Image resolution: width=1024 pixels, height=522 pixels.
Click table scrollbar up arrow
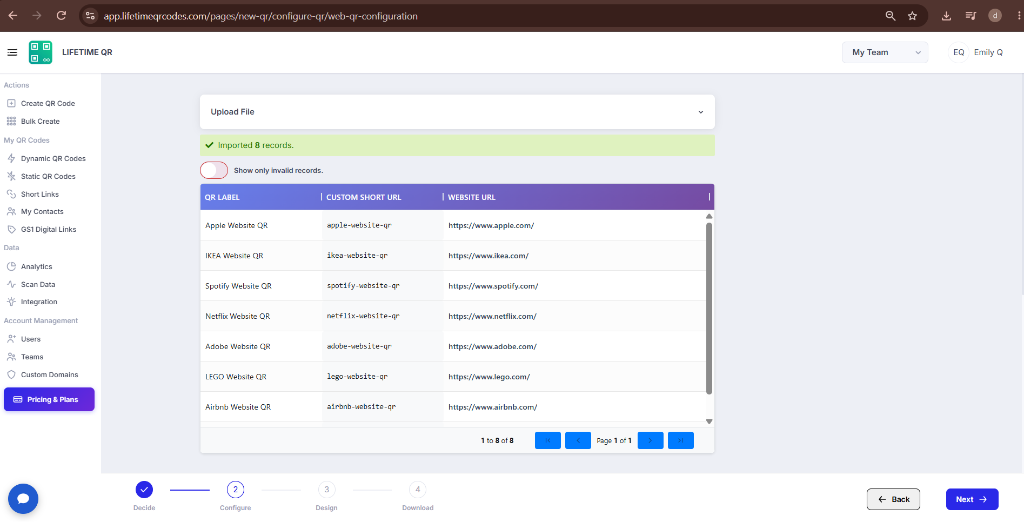tap(709, 216)
